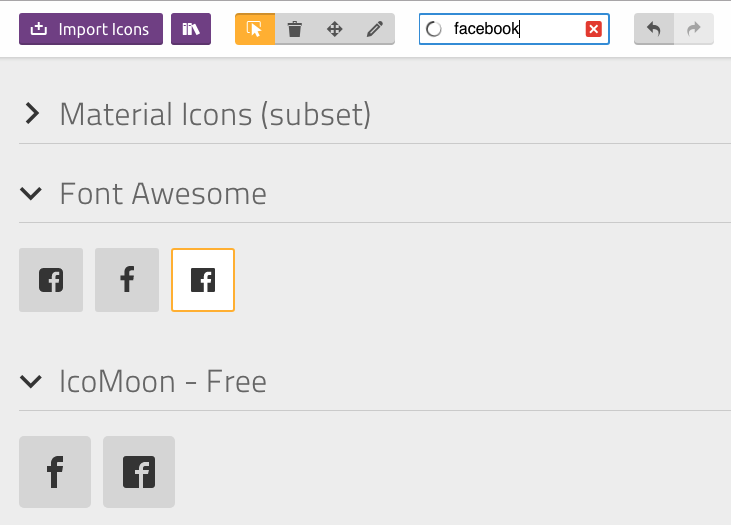Screen dimensions: 731x525
Task: Select Font Awesome plain facebook f icon
Action: pyautogui.click(x=127, y=280)
